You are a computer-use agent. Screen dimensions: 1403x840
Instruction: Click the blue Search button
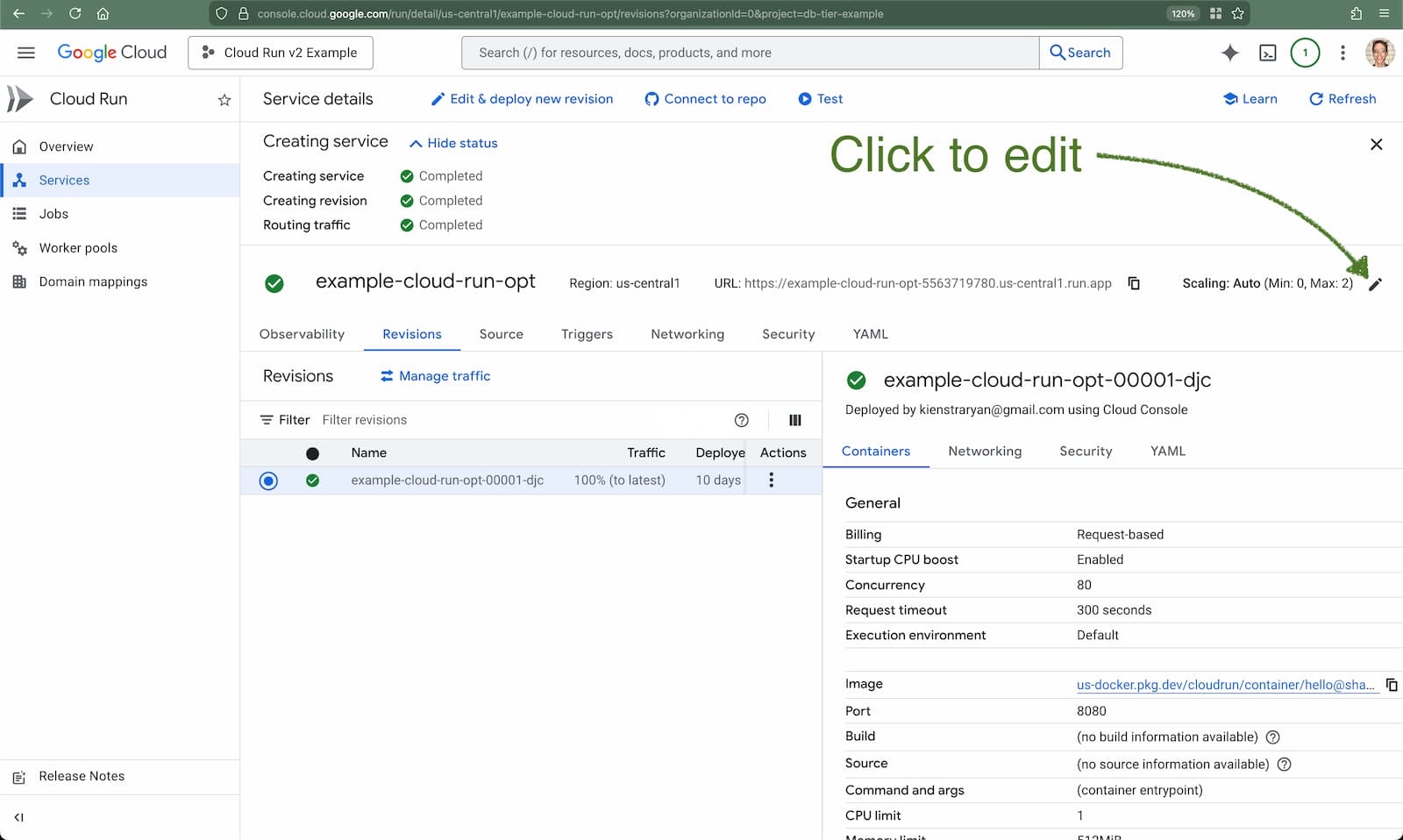tap(1080, 53)
